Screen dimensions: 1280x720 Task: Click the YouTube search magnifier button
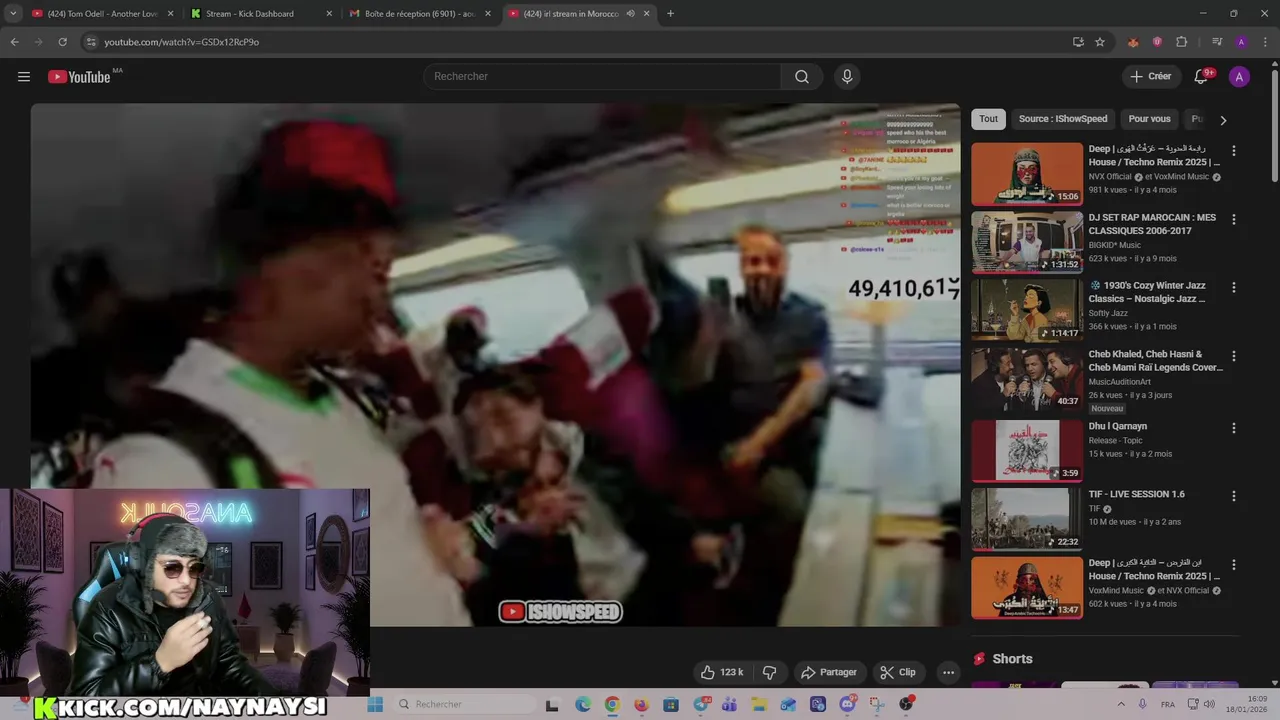pos(802,77)
